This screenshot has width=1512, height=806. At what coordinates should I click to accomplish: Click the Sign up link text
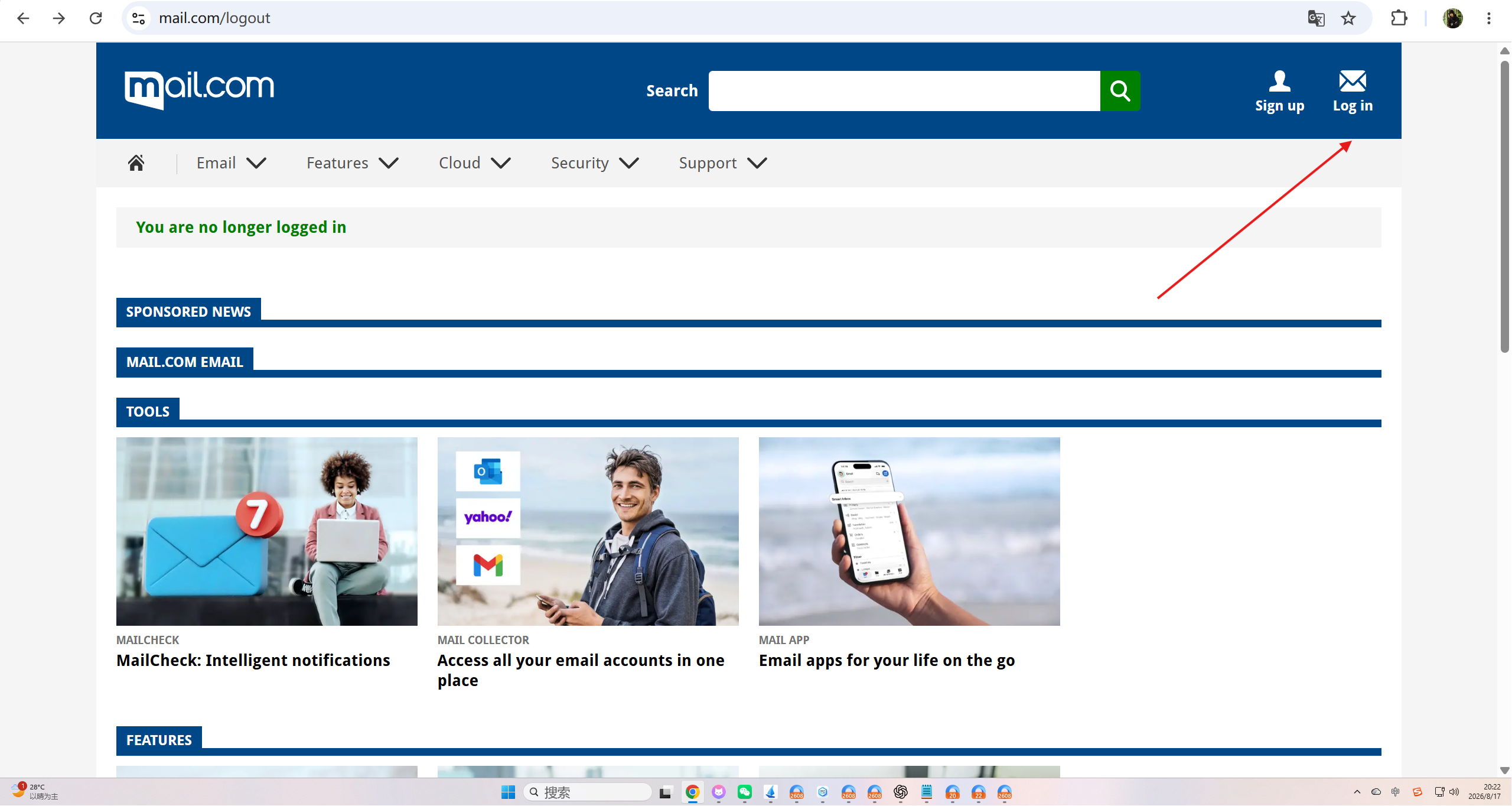pos(1279,106)
